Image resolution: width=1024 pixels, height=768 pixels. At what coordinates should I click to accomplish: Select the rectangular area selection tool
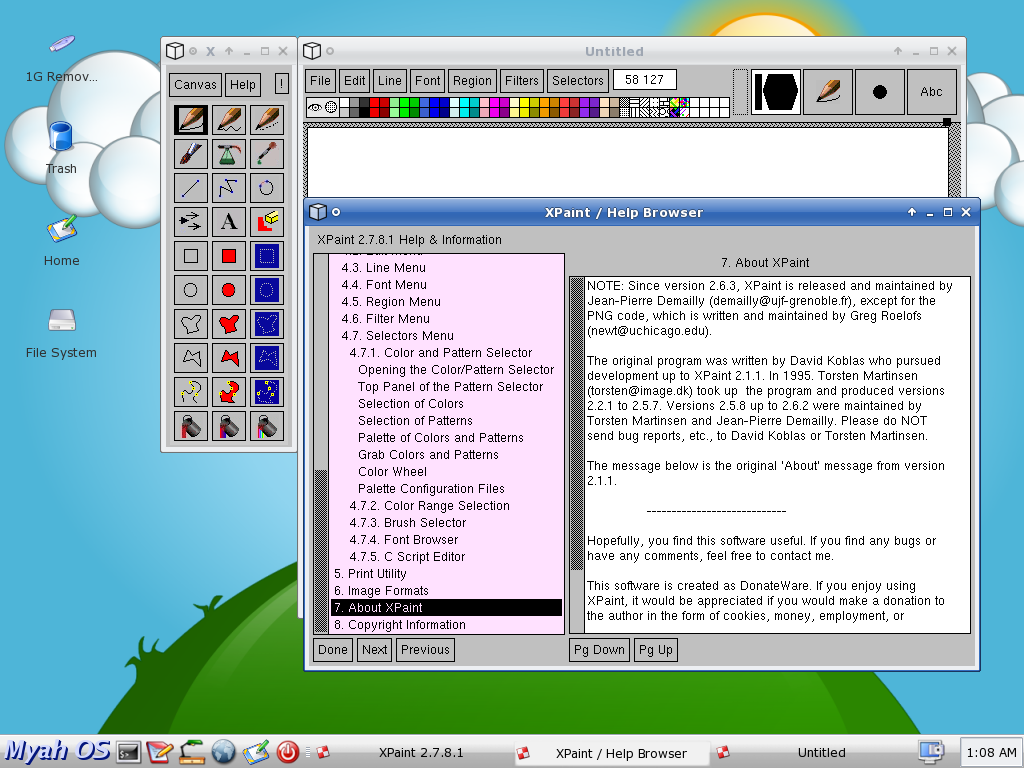266,256
